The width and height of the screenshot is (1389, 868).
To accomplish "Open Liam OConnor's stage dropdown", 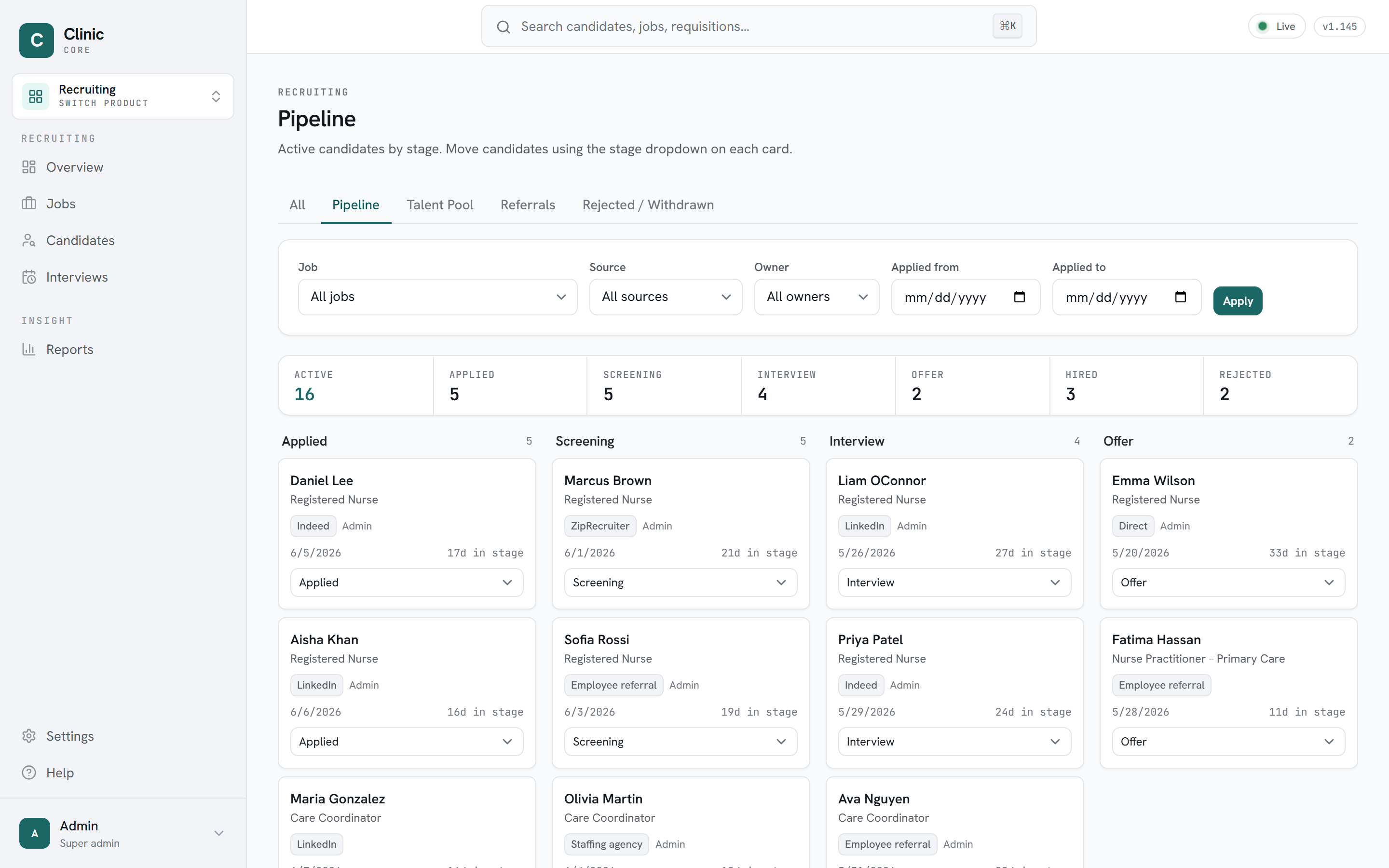I will point(954,583).
